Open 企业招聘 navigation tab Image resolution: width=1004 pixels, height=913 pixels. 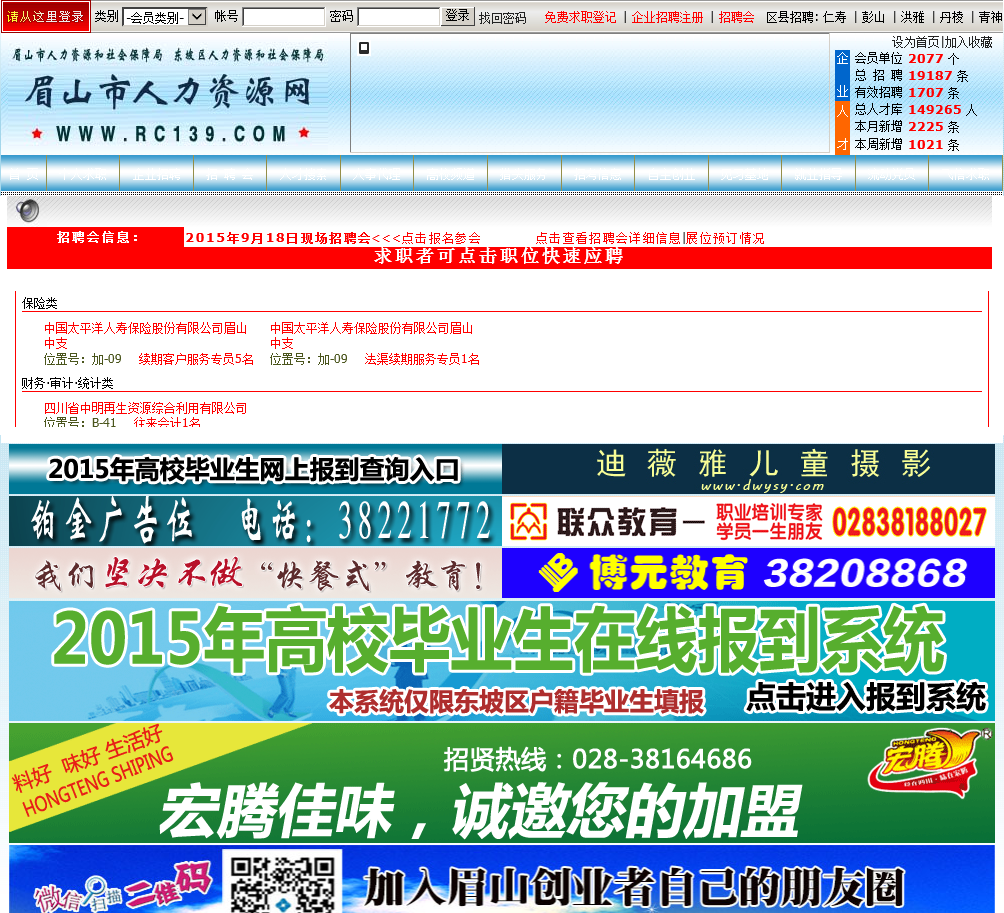click(x=157, y=174)
